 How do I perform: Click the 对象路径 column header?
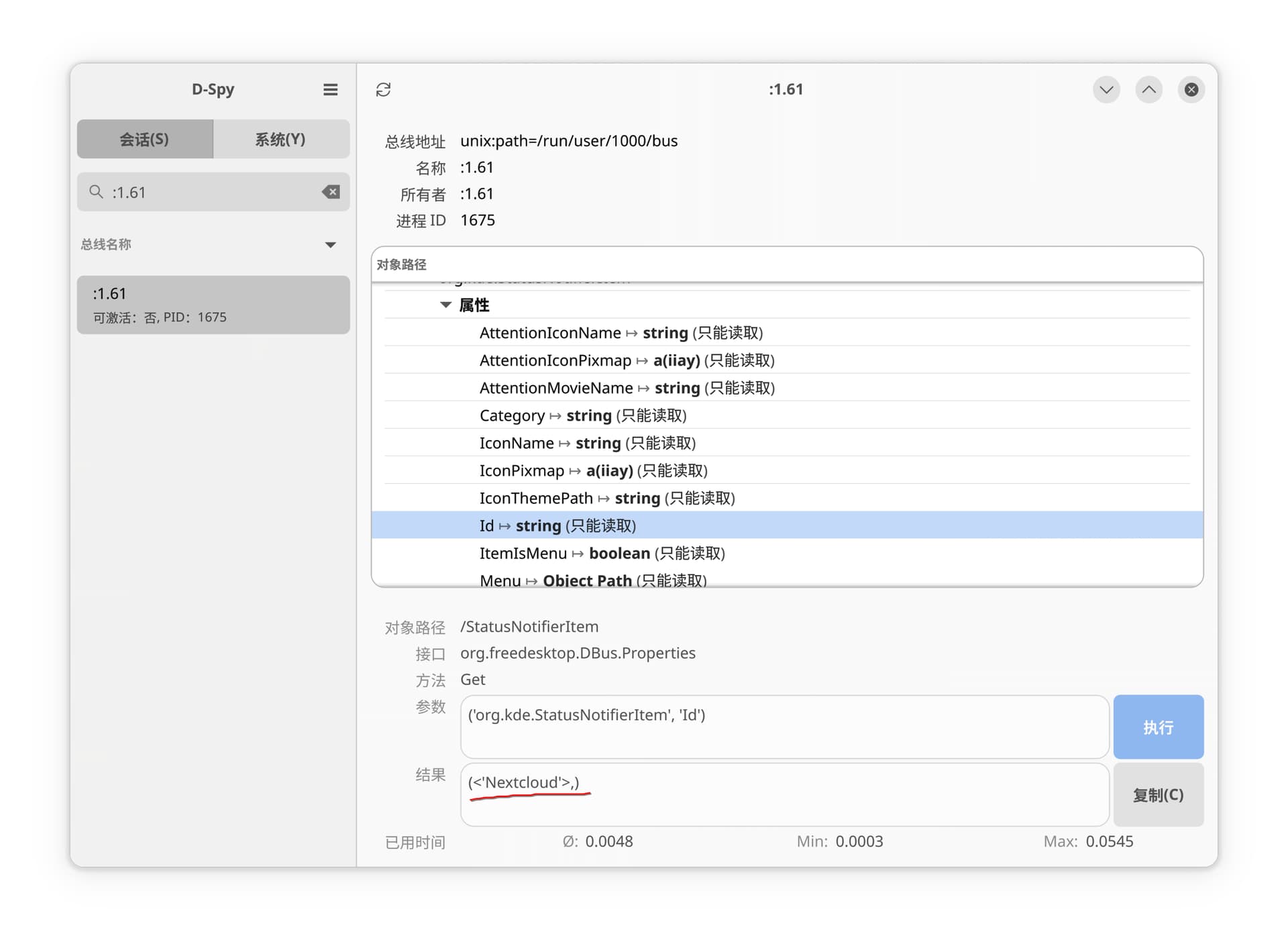pyautogui.click(x=787, y=264)
